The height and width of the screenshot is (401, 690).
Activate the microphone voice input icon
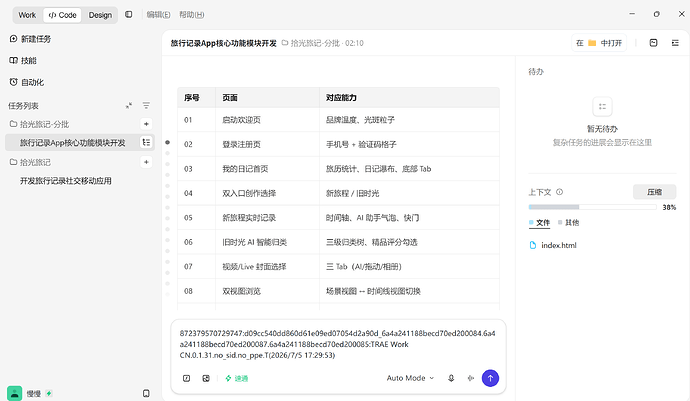(451, 378)
